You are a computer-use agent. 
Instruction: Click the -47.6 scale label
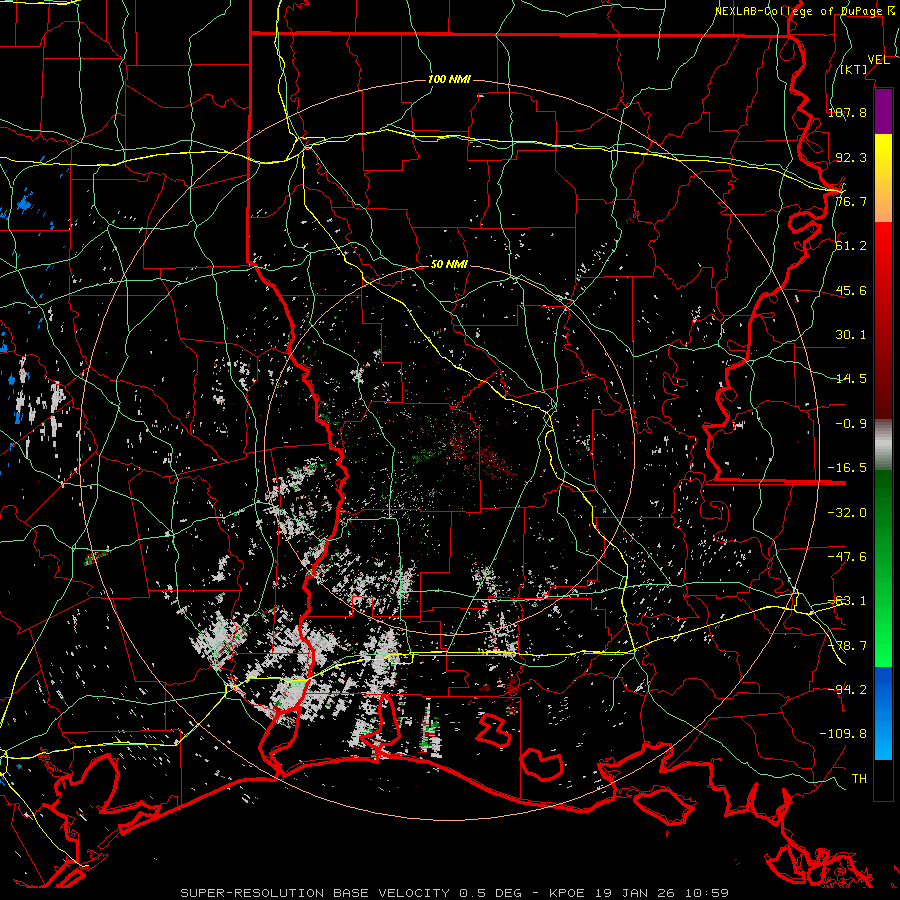tap(847, 557)
